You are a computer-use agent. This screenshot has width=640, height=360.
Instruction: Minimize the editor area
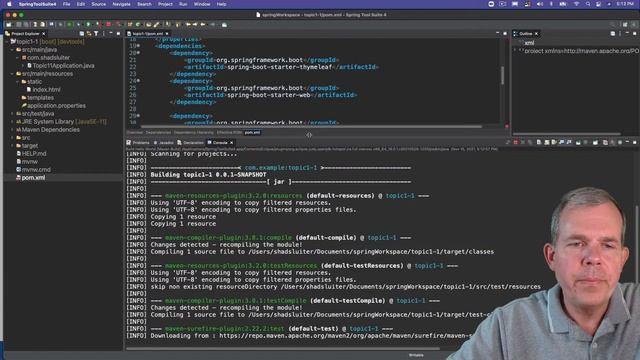[498, 33]
